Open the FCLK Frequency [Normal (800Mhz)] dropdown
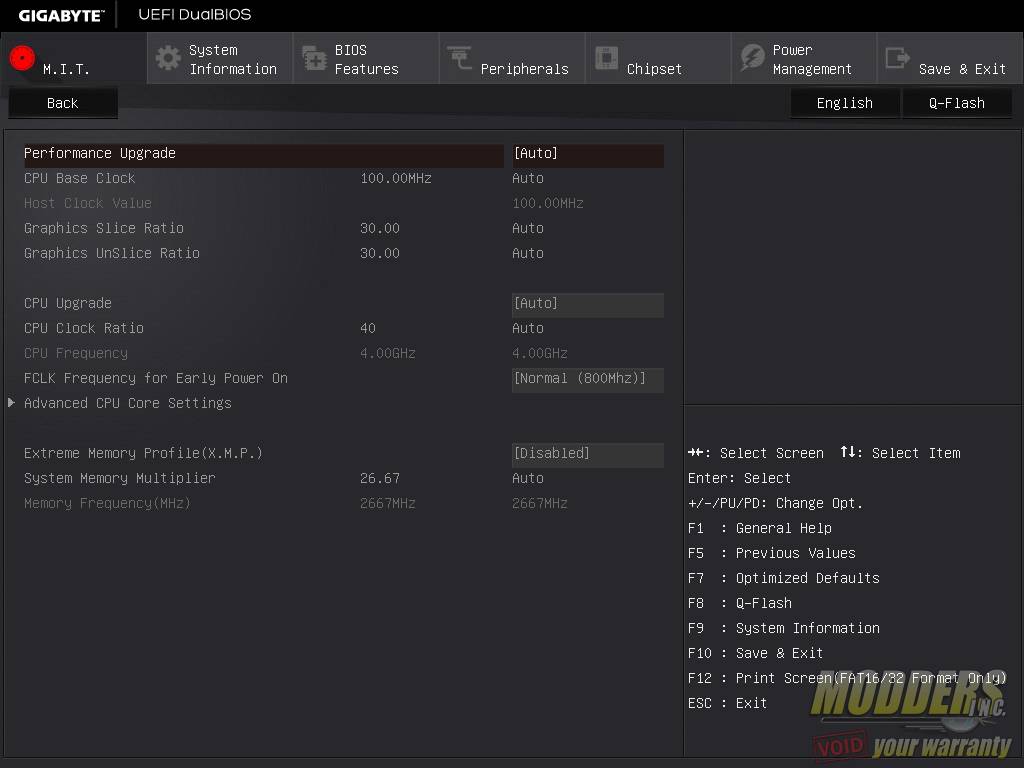1024x768 pixels. tap(588, 379)
